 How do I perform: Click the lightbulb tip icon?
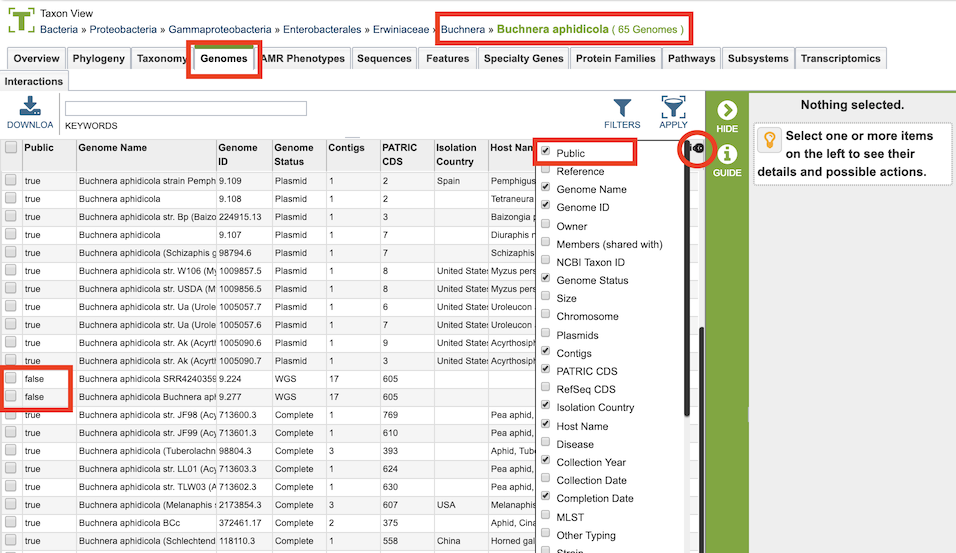[769, 140]
